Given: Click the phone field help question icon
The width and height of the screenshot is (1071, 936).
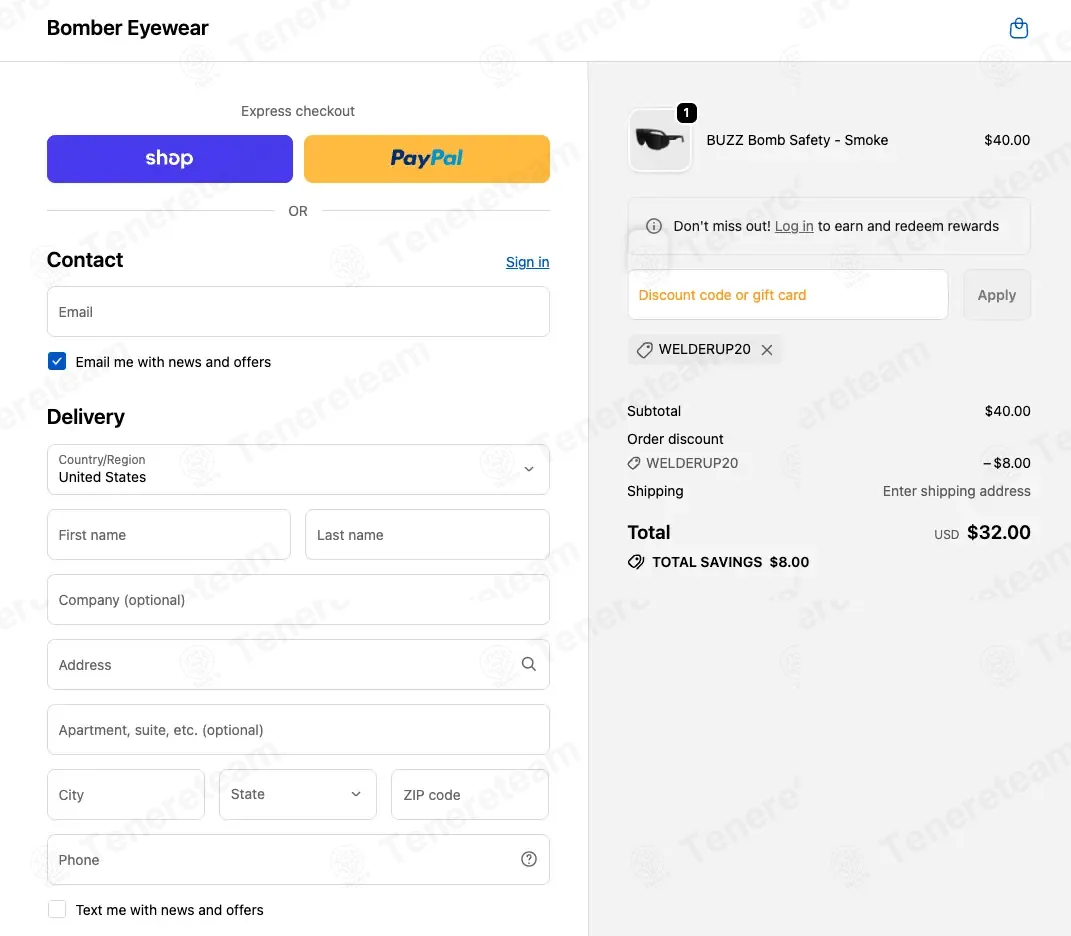Looking at the screenshot, I should coord(529,859).
